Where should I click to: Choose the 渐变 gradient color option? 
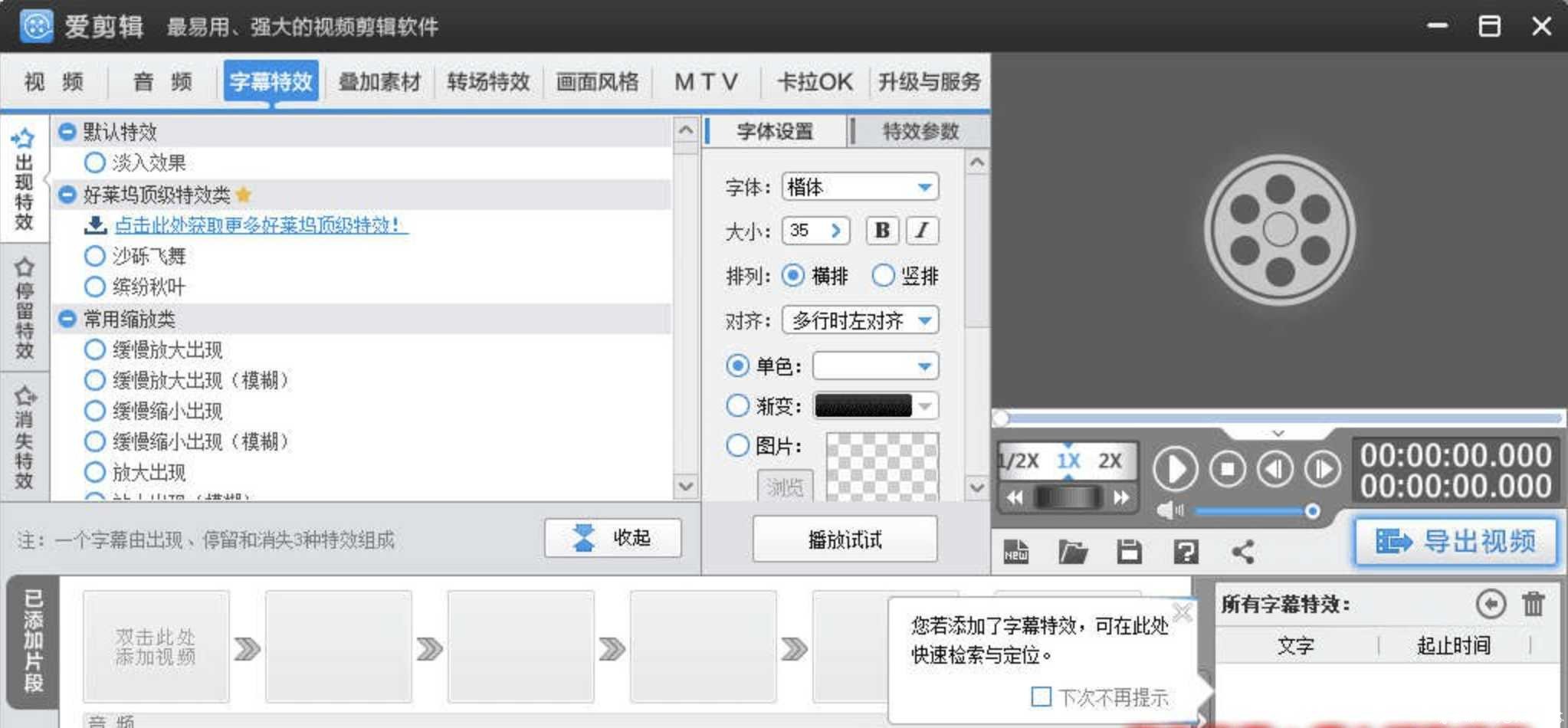[737, 405]
